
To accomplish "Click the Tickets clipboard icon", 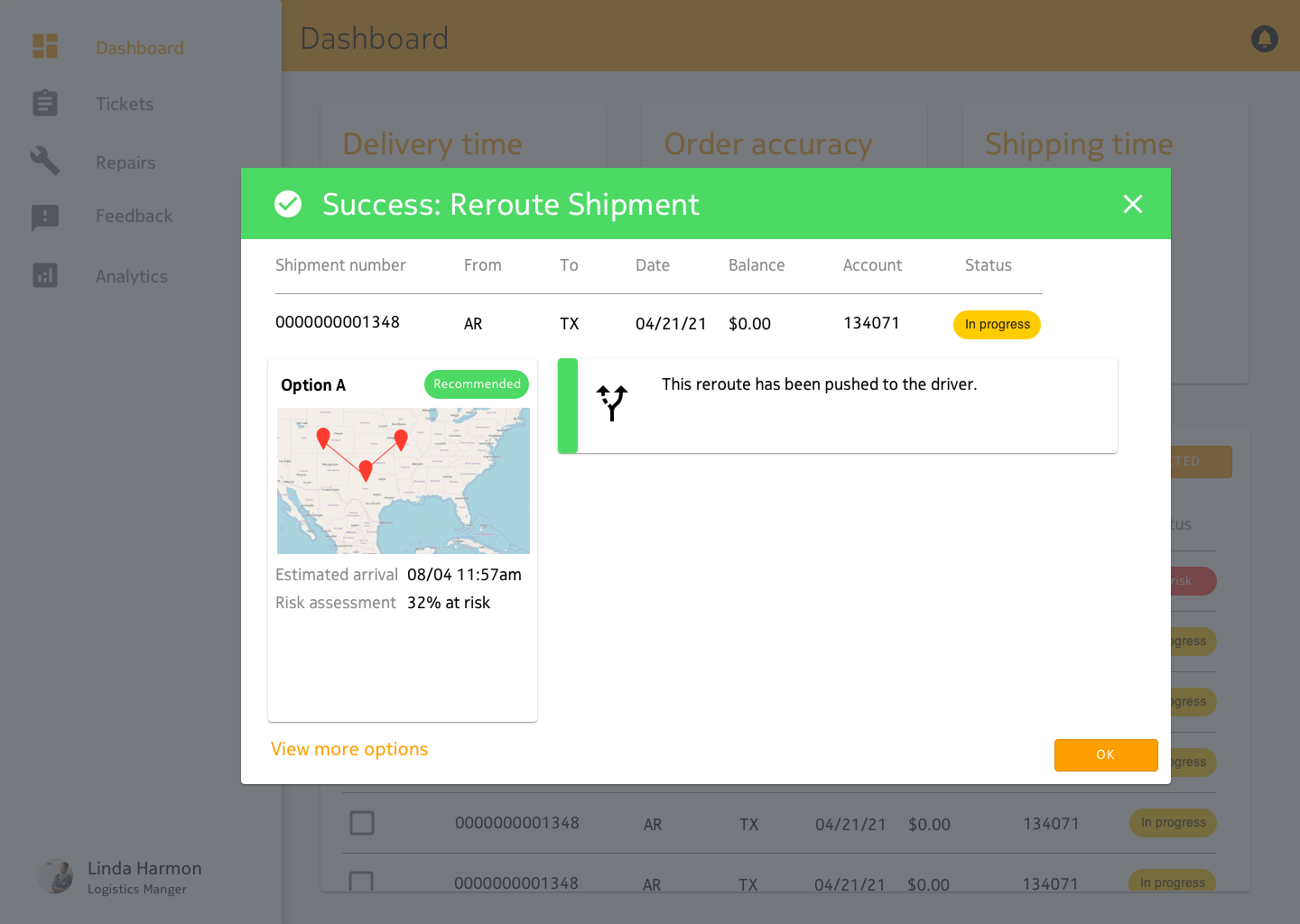I will point(45,103).
